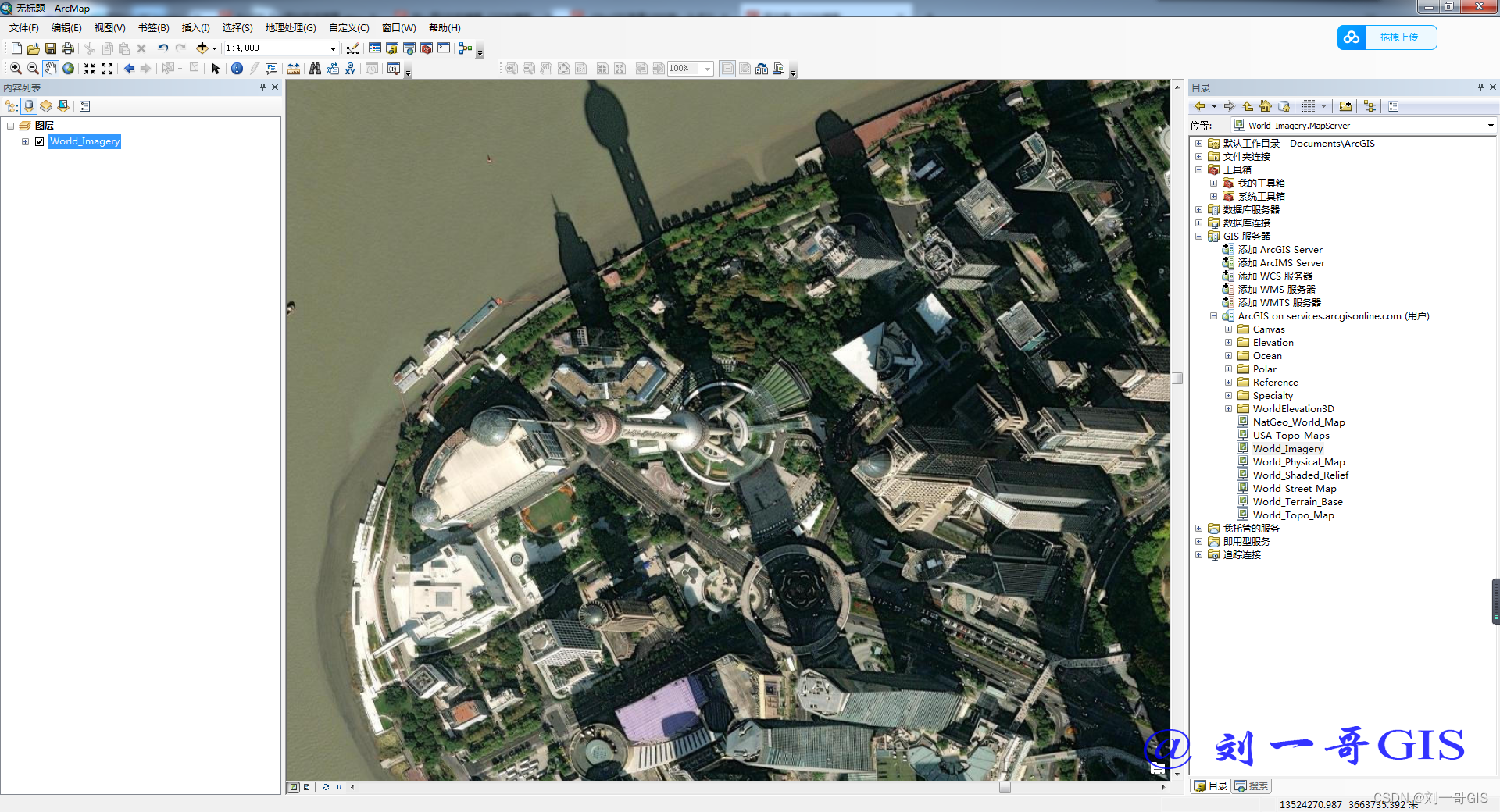Go back to previous extent

129,69
